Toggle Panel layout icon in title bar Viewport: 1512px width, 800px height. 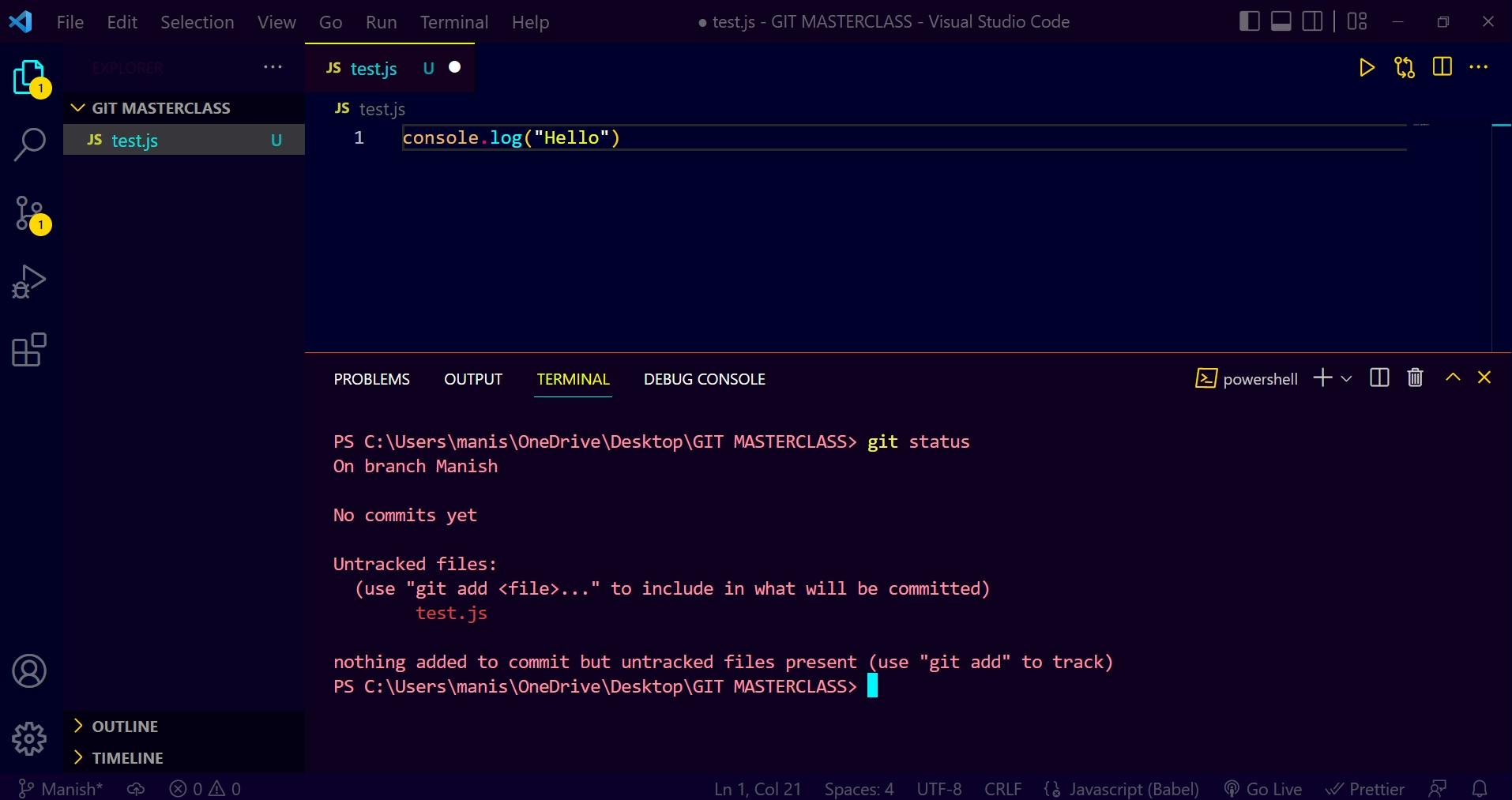(x=1281, y=21)
